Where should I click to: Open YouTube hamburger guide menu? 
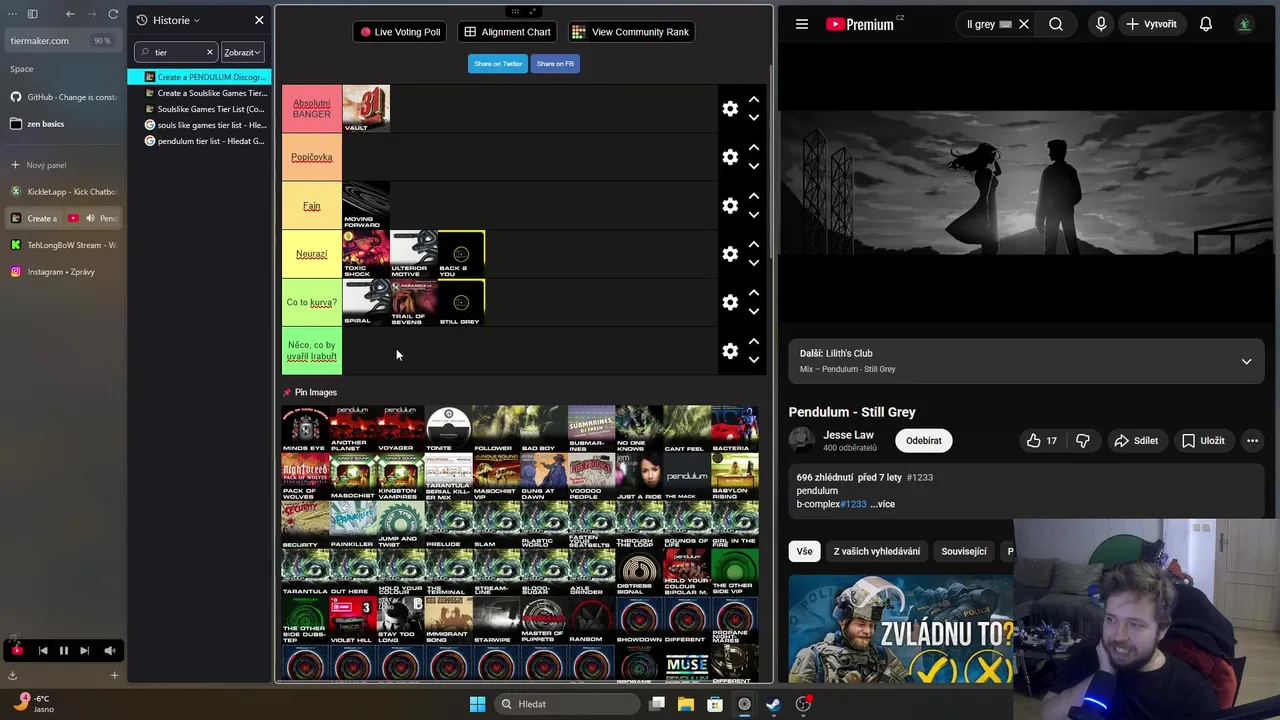point(801,24)
